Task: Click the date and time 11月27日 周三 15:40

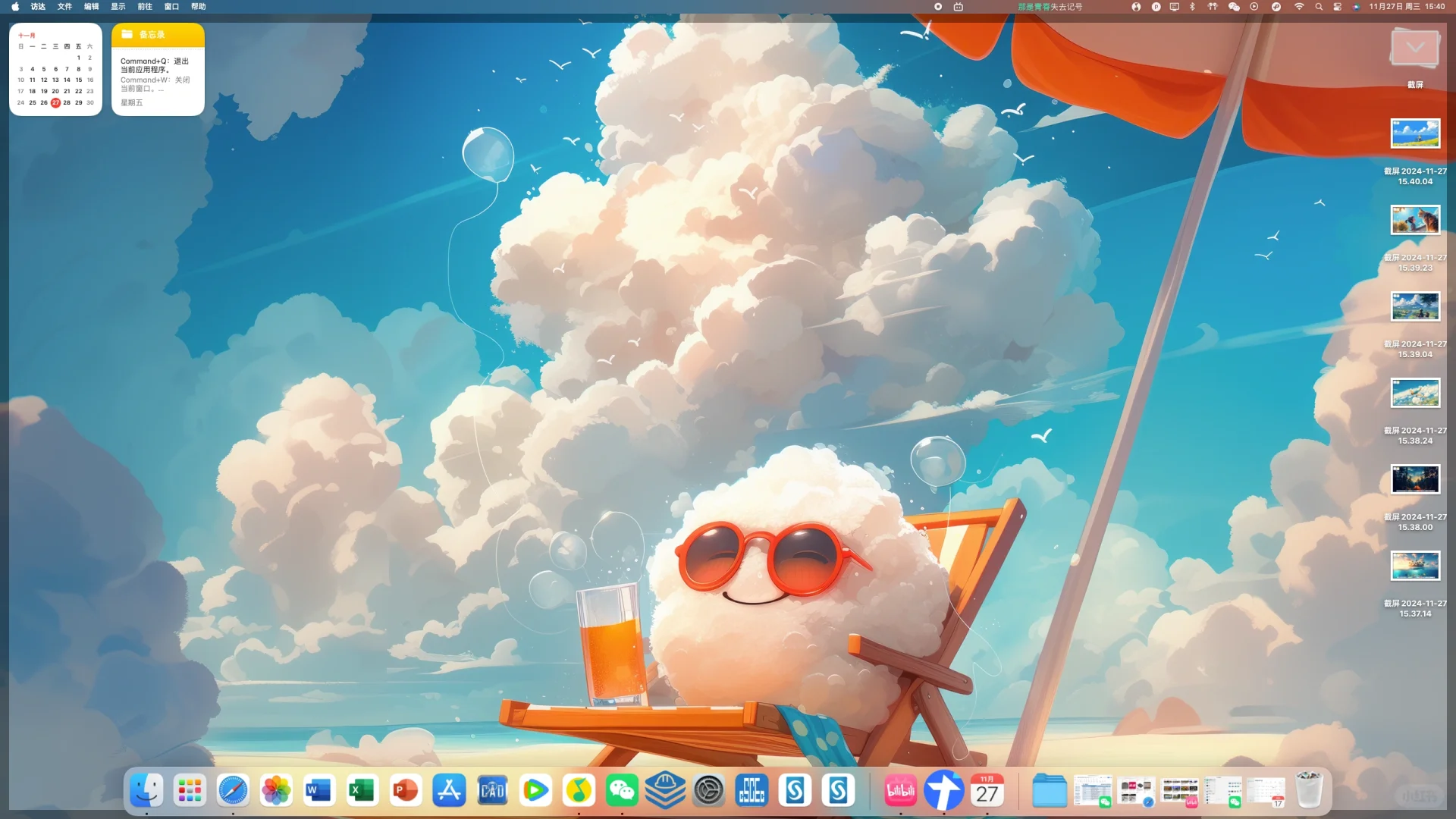Action: (x=1407, y=7)
